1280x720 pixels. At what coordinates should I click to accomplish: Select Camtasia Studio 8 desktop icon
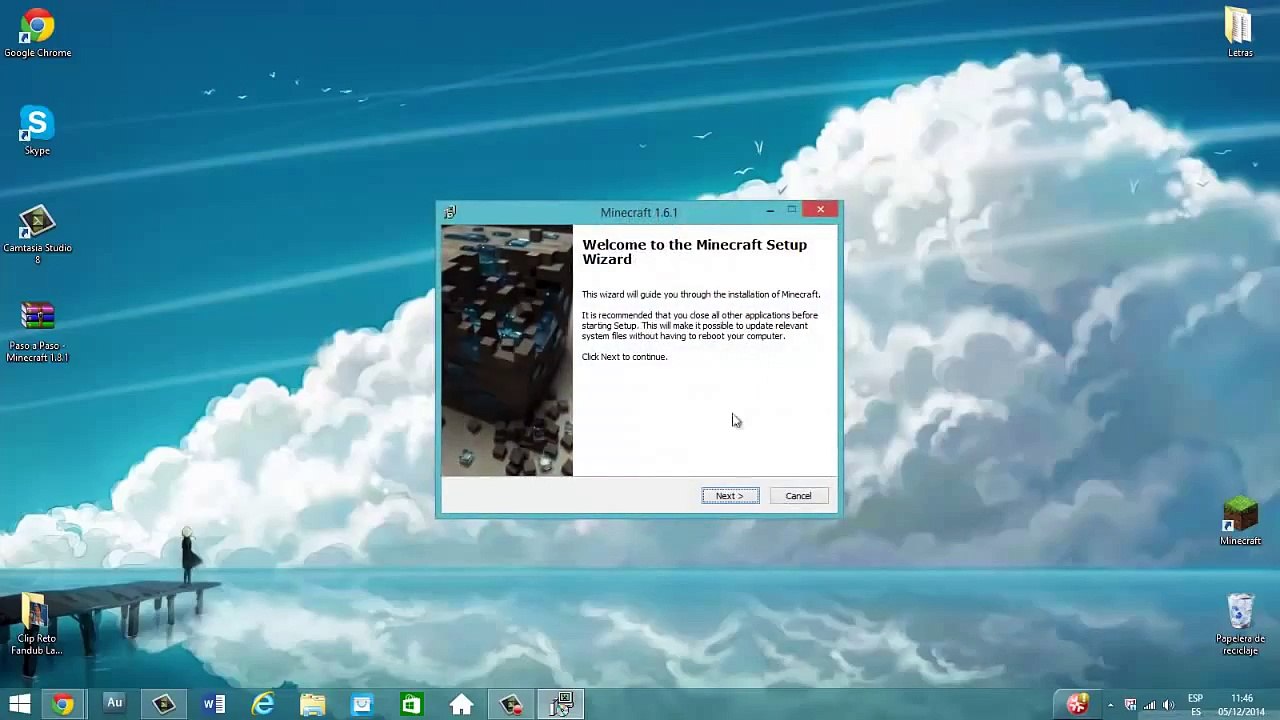37,235
